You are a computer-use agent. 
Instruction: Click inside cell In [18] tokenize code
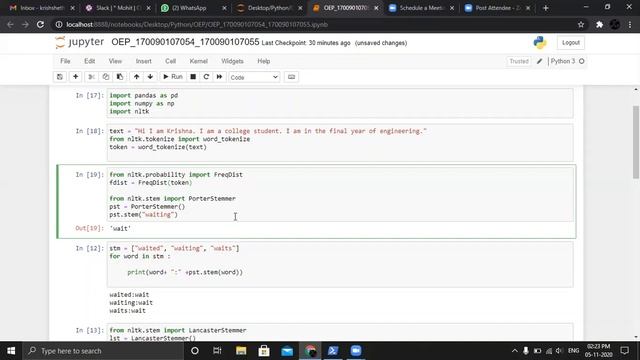point(340,142)
